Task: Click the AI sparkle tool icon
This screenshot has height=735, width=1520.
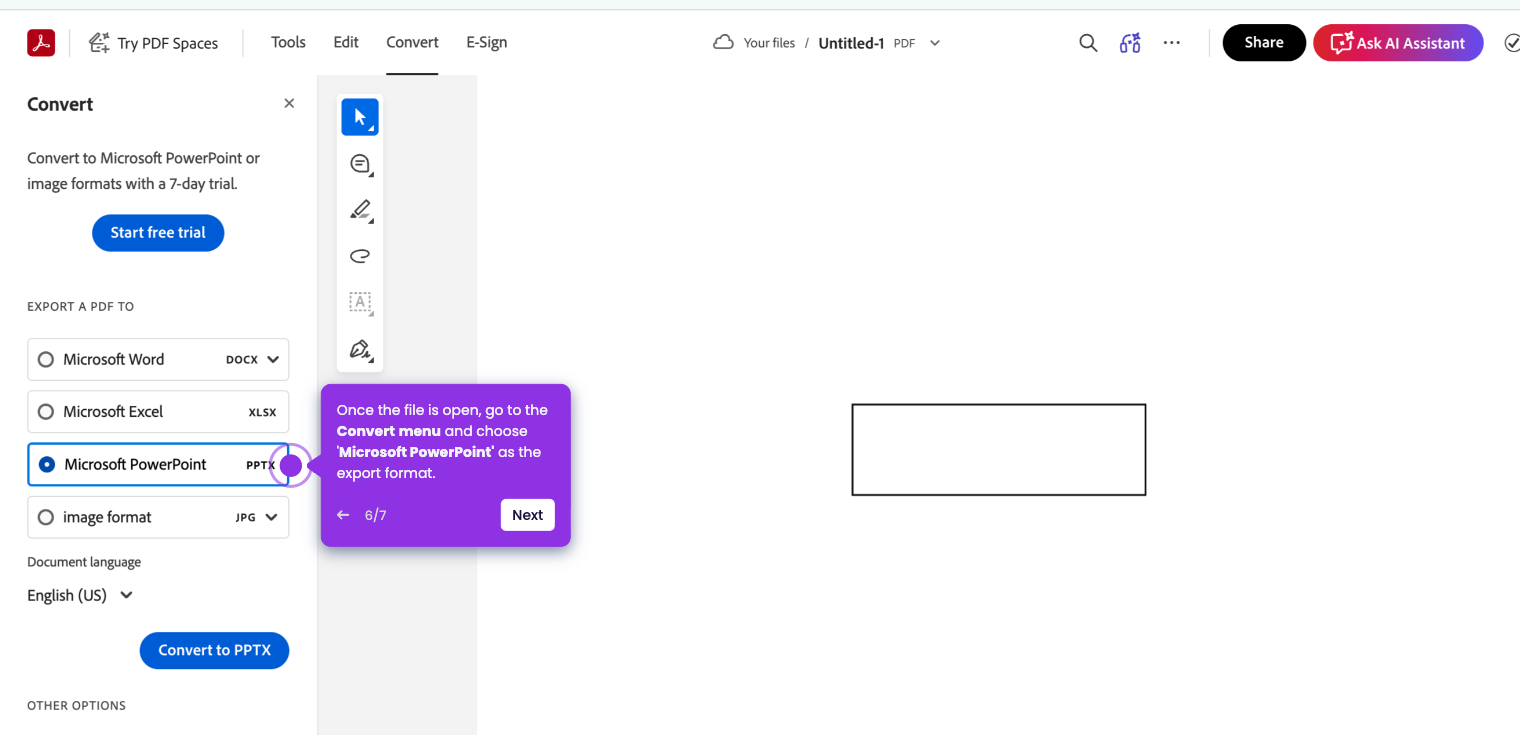Action: coord(1130,43)
